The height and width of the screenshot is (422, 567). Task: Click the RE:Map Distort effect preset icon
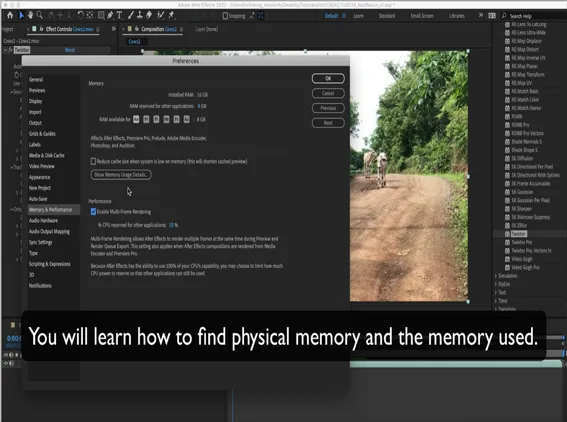click(x=507, y=50)
